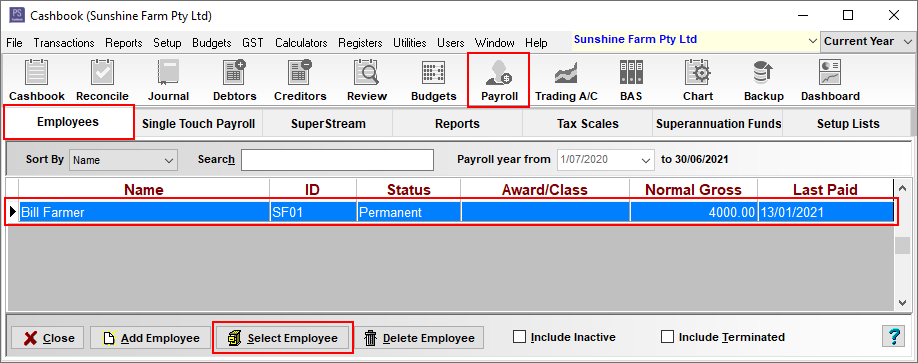Open the Users menu
Screen dimensions: 918x363
click(451, 43)
